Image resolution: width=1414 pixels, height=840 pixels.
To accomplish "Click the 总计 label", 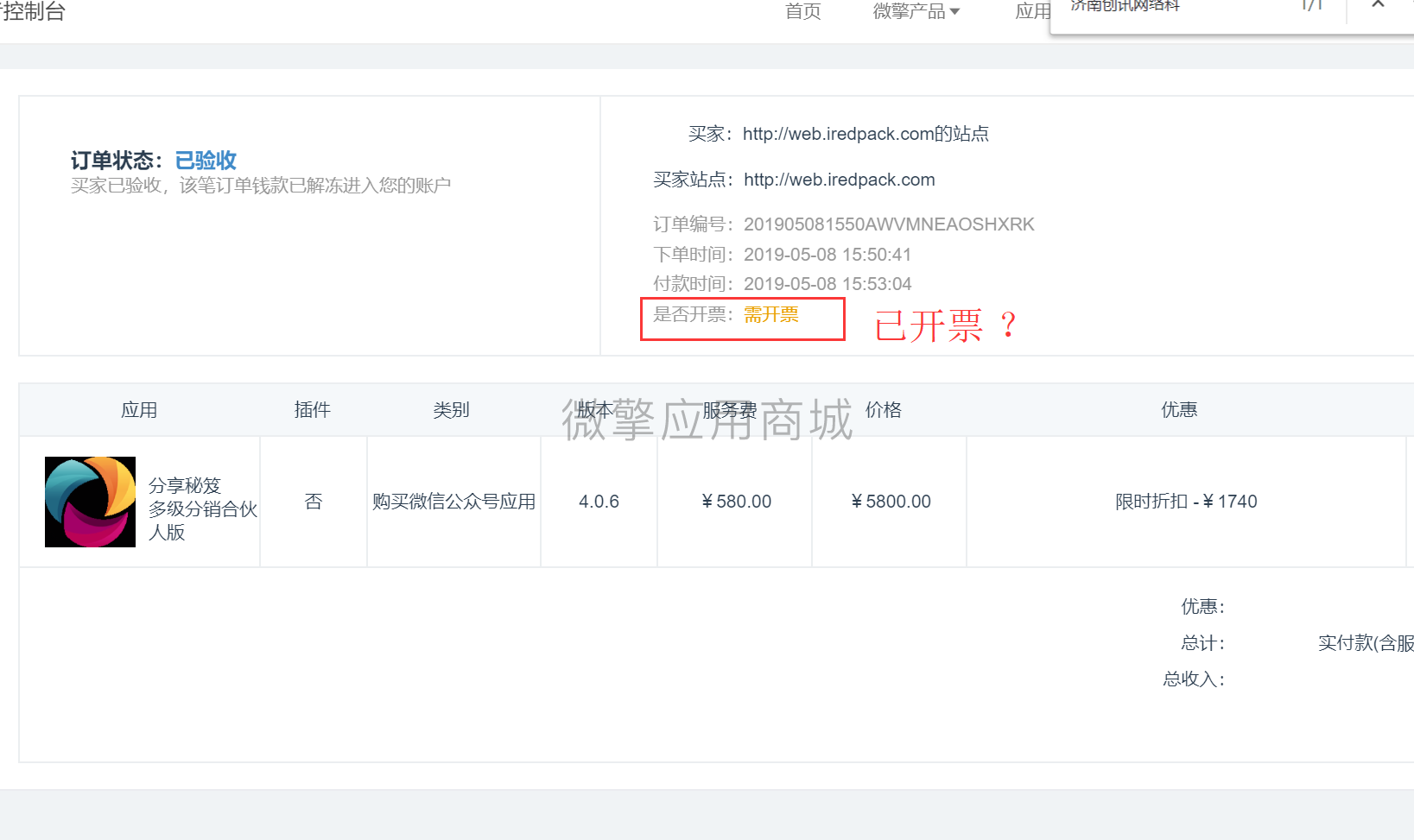I will [x=1202, y=643].
